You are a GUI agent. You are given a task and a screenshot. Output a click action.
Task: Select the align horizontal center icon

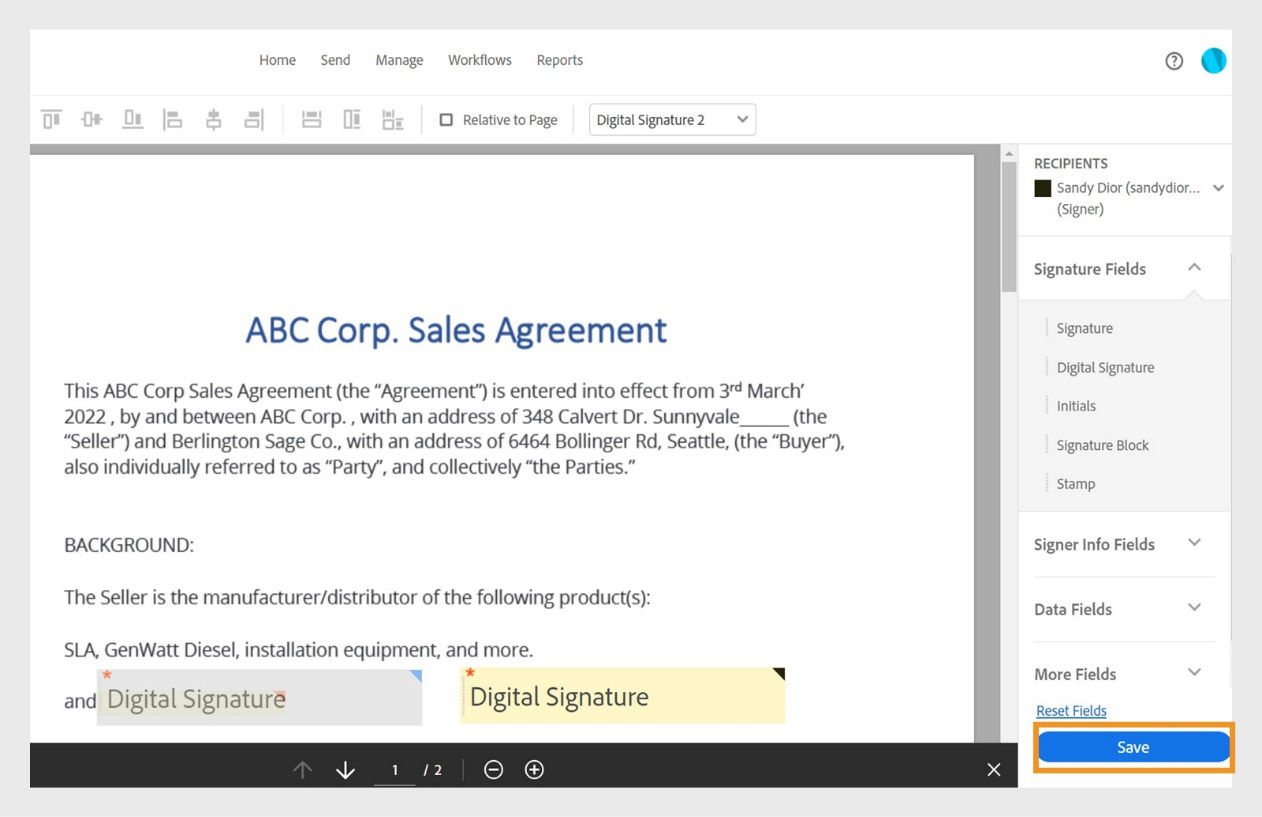tap(213, 119)
